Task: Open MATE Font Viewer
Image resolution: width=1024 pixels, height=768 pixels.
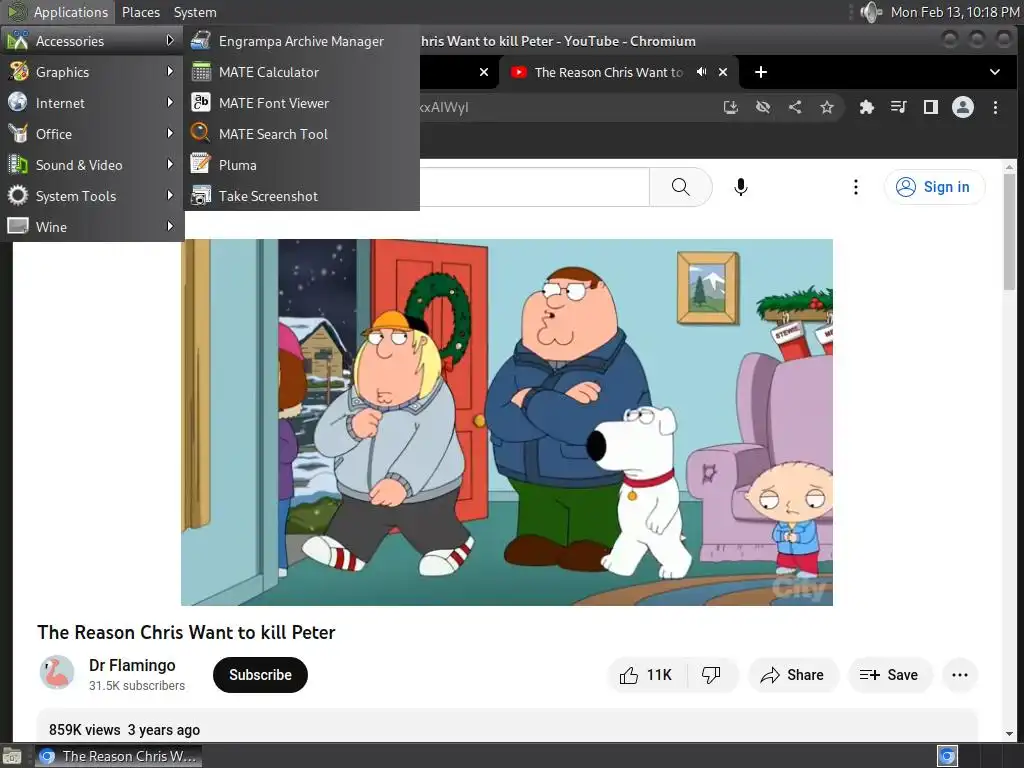Action: (301, 103)
